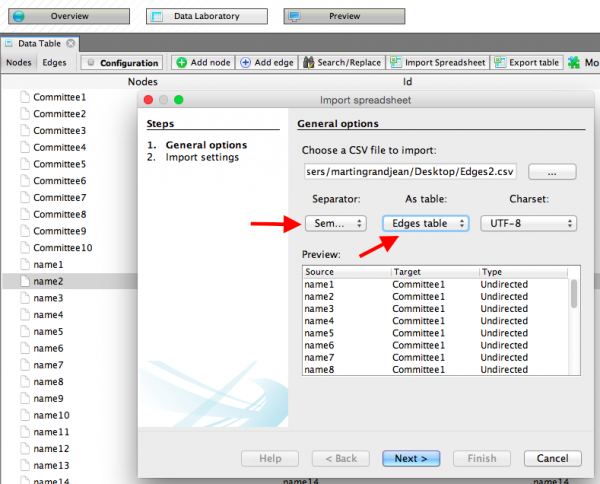The image size is (600, 484).
Task: Switch to the Nodes table view
Action: pos(19,62)
